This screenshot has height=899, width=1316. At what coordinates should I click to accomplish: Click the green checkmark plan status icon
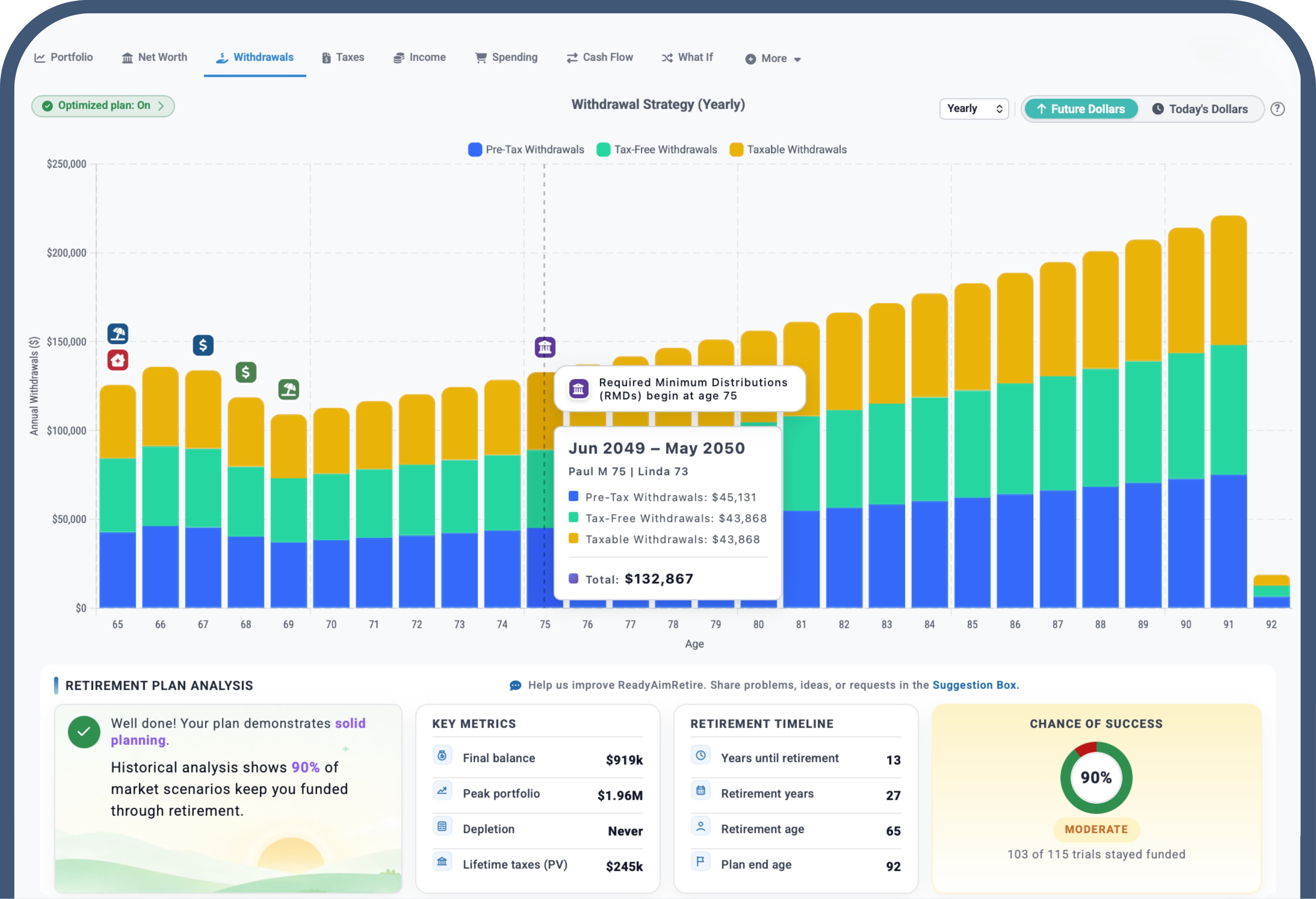(x=84, y=732)
